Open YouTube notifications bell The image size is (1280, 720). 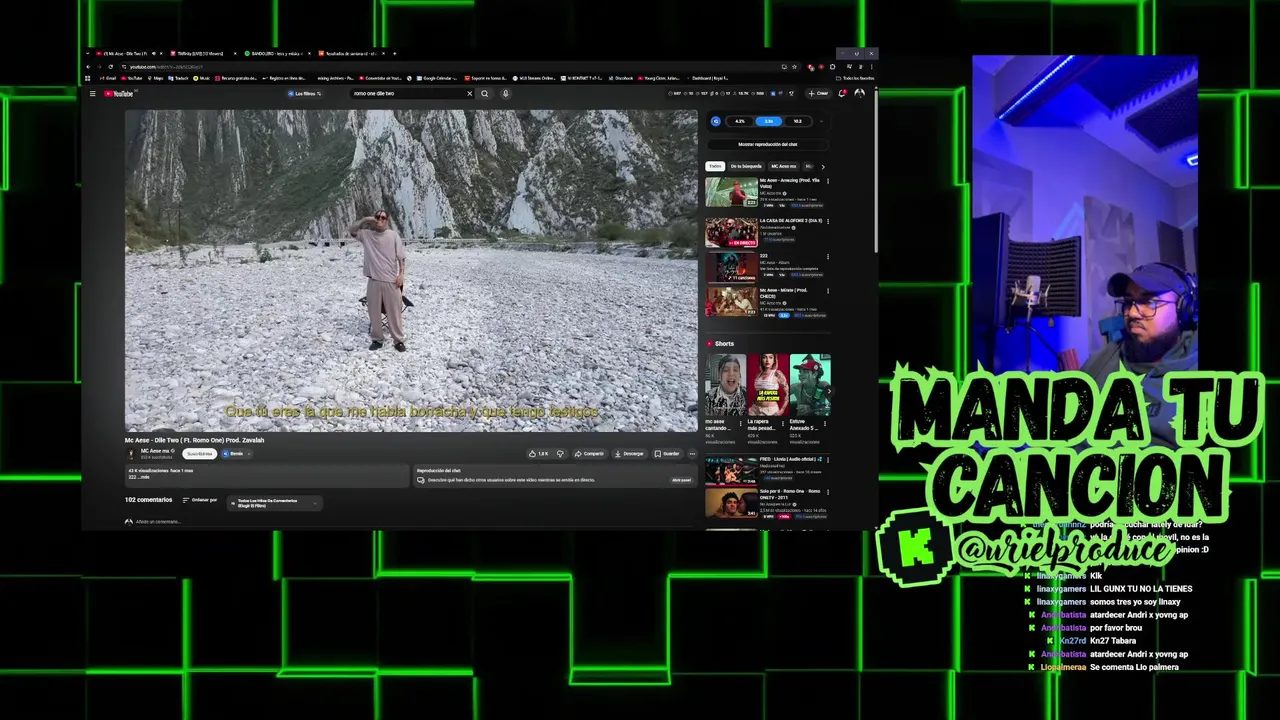[x=842, y=94]
